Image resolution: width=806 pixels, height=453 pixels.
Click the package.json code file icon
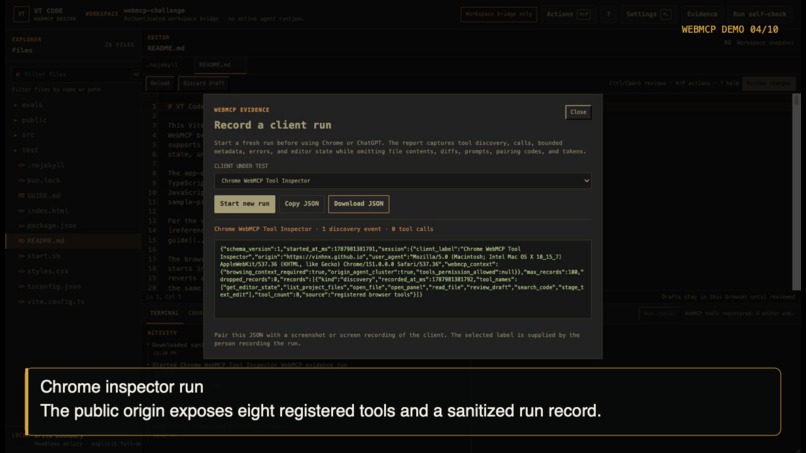[22, 226]
